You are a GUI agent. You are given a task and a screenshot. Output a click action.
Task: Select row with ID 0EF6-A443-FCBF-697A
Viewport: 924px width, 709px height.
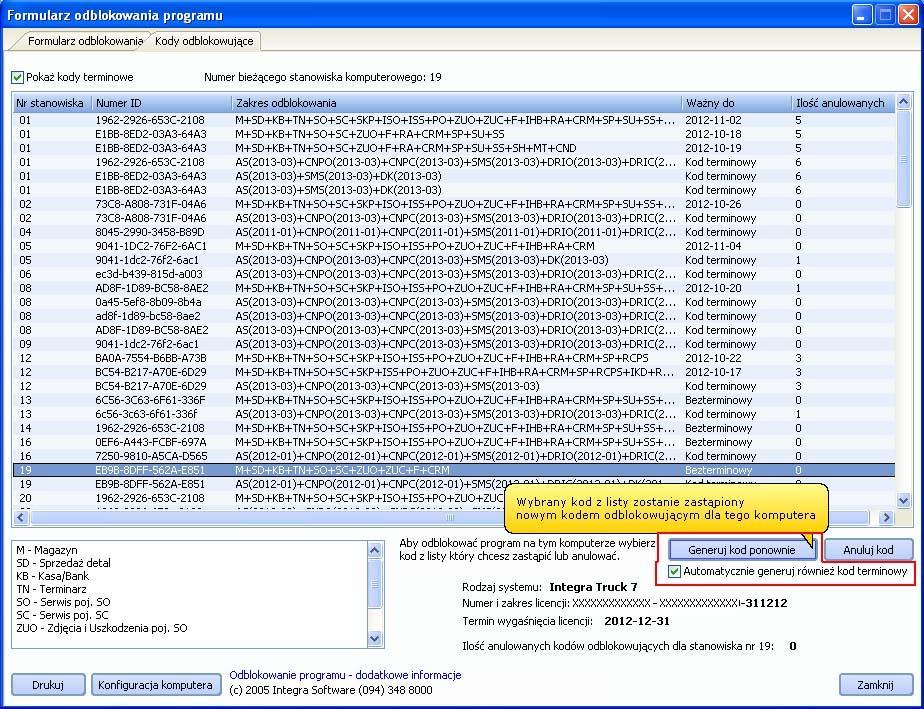454,442
